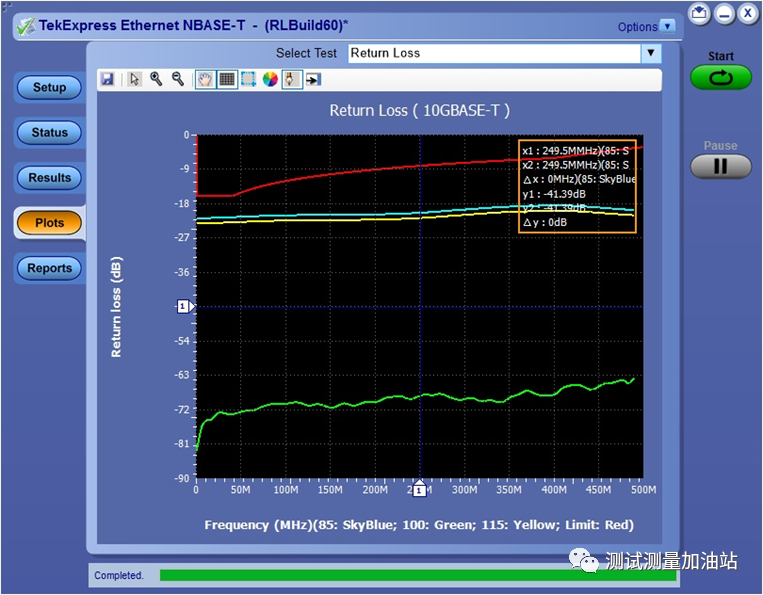The width and height of the screenshot is (763, 595).
Task: Click vertical cursor marker 1 on frequency axis
Action: tap(419, 489)
